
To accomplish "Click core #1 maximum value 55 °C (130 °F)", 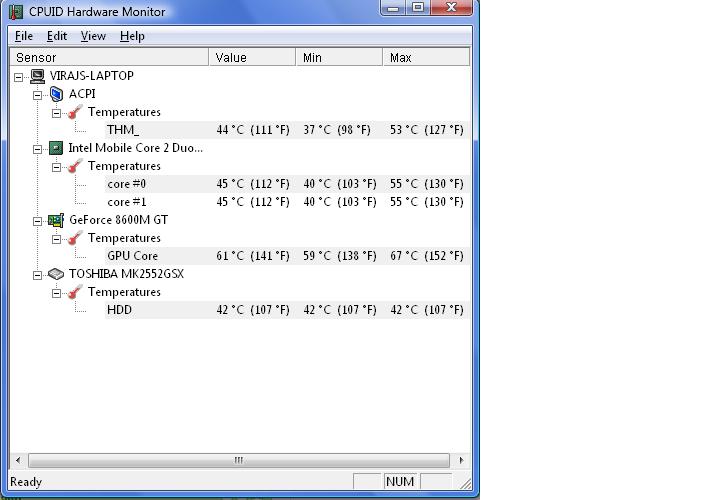I will pos(427,202).
